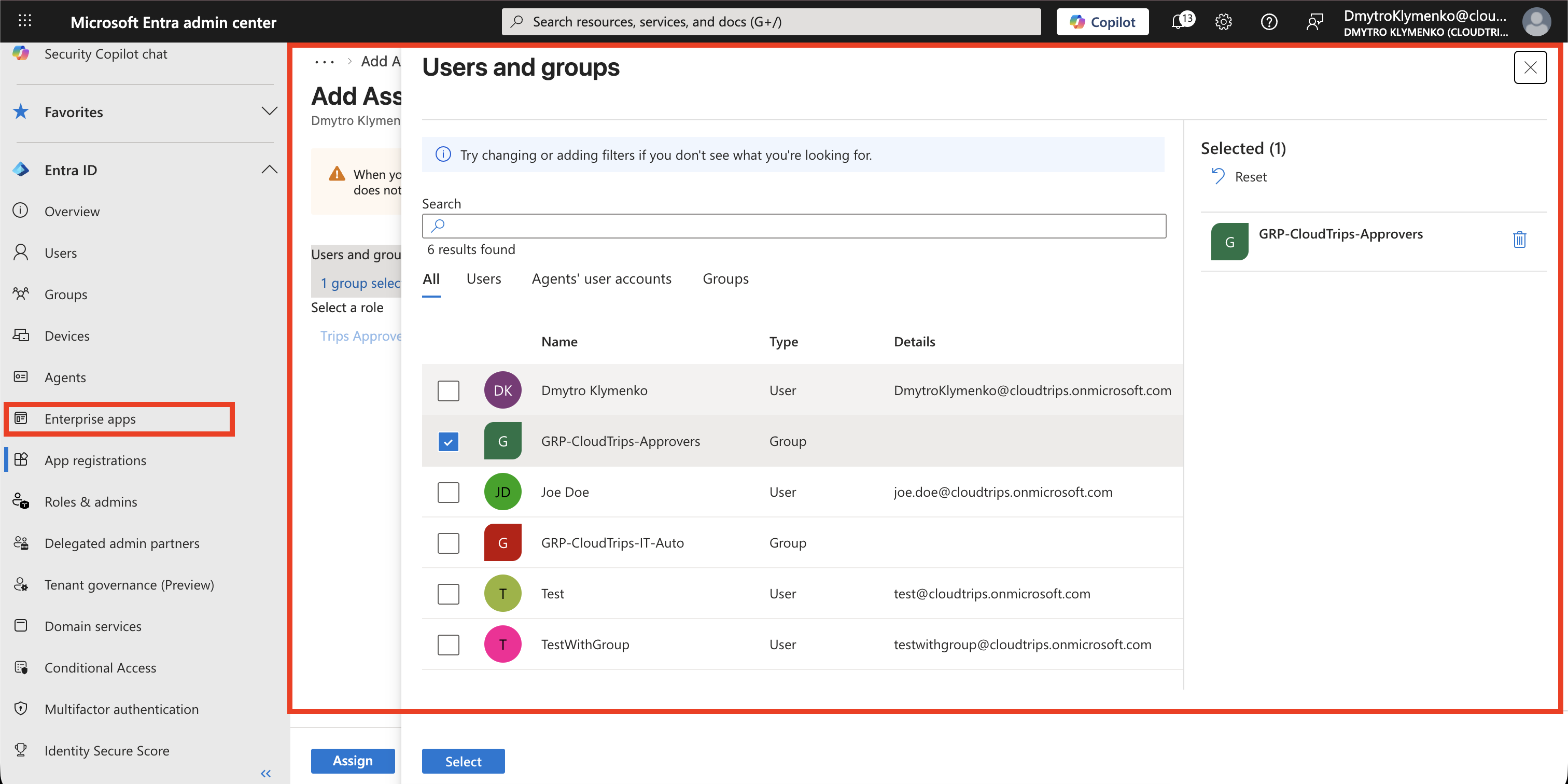Switch to the All tab
This screenshot has height=784, width=1568.
click(x=431, y=279)
